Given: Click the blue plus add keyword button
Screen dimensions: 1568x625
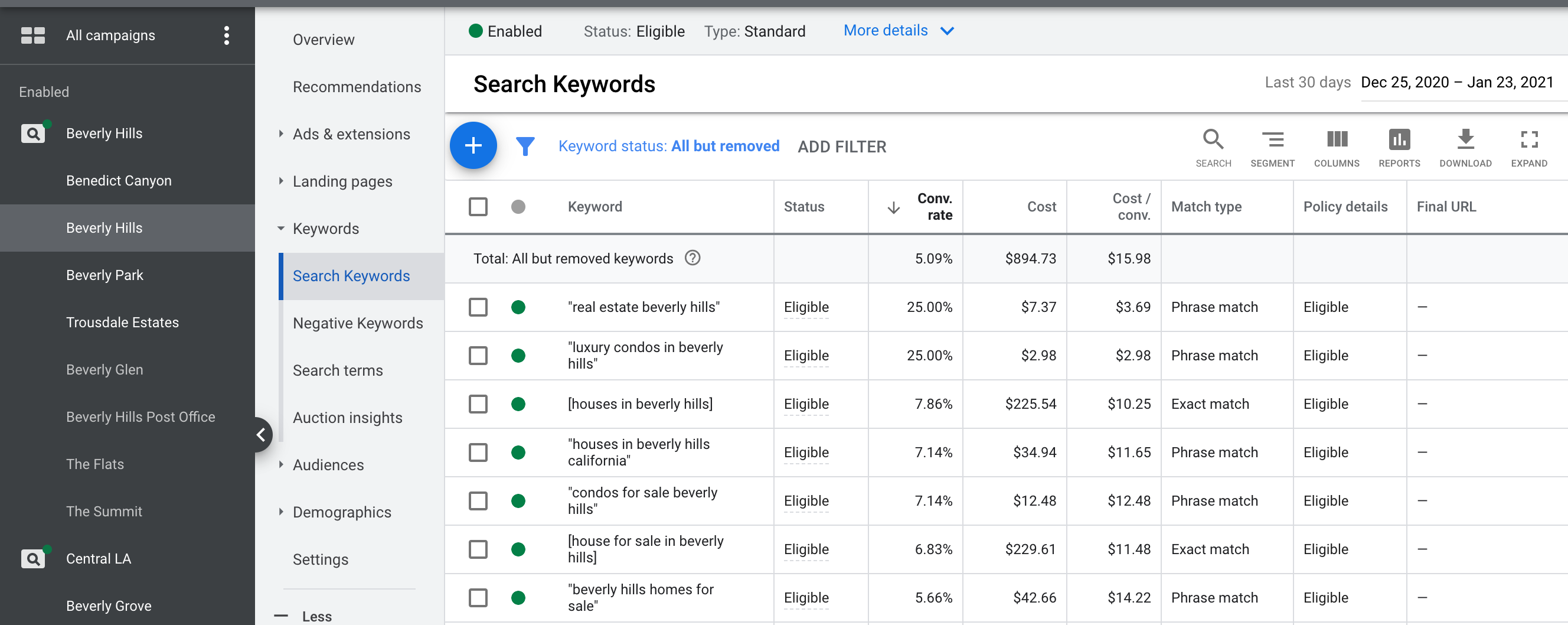Looking at the screenshot, I should (x=473, y=145).
